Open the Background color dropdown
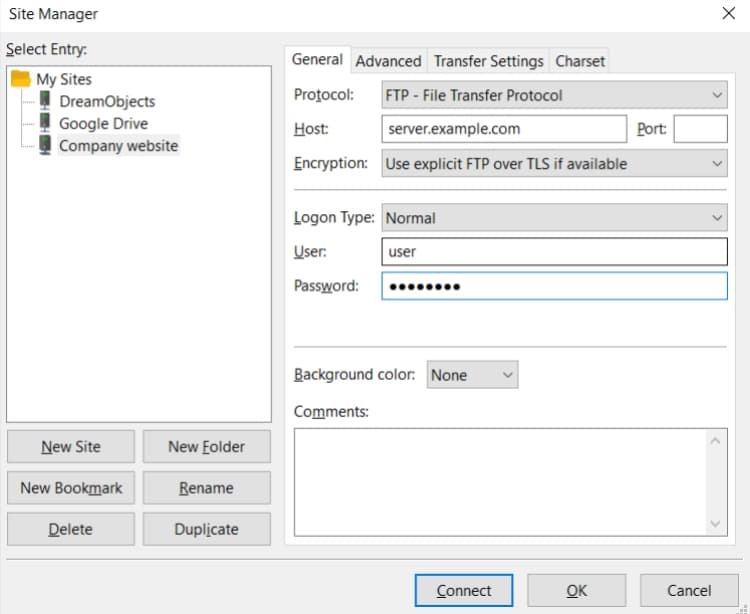 point(472,374)
